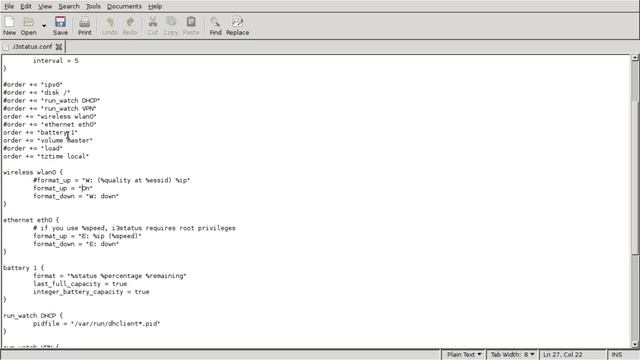640x360 pixels.
Task: Open a file with the Open icon
Action: tap(29, 26)
